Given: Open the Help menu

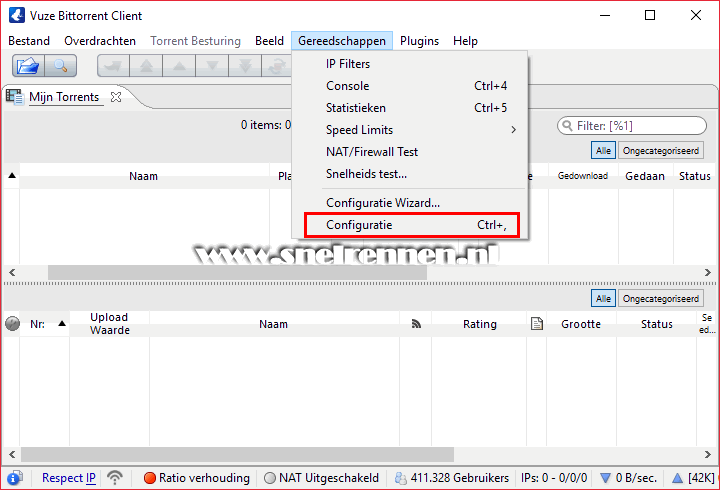Looking at the screenshot, I should coord(465,41).
